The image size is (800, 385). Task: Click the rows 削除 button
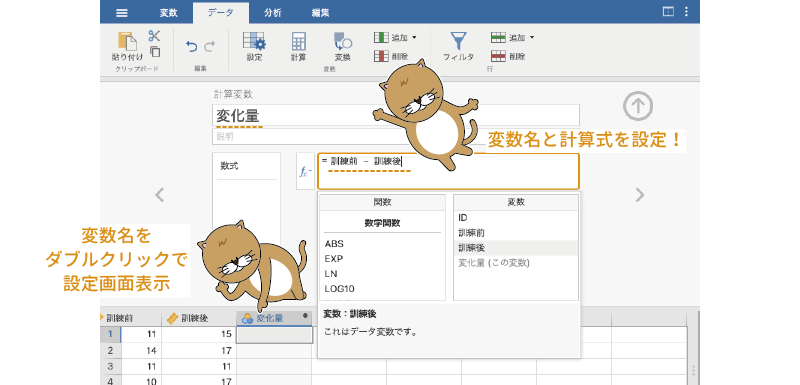click(509, 56)
